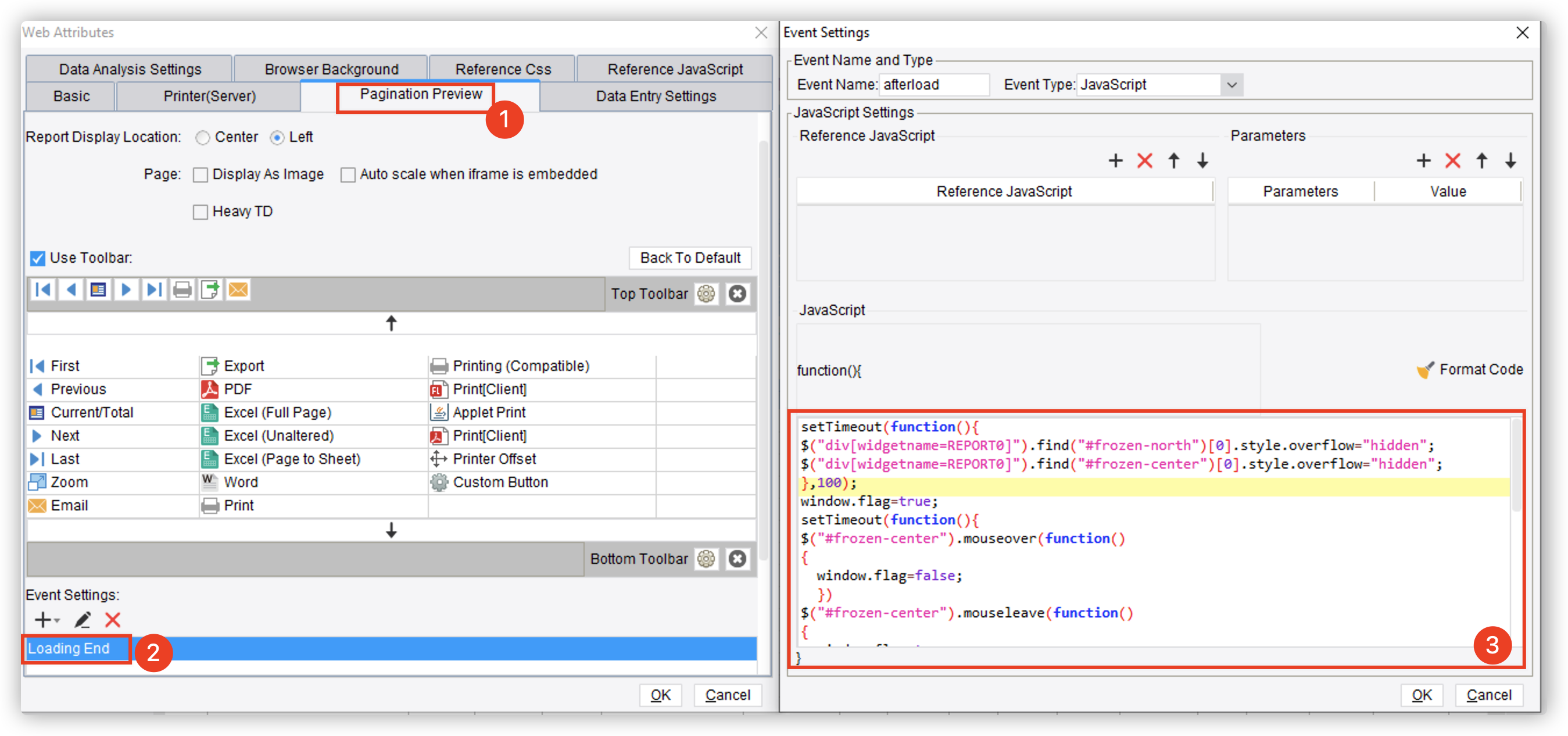Click the Bottom Toolbar settings gear icon
Viewport: 1568px width, 736px height.
pyautogui.click(x=706, y=559)
